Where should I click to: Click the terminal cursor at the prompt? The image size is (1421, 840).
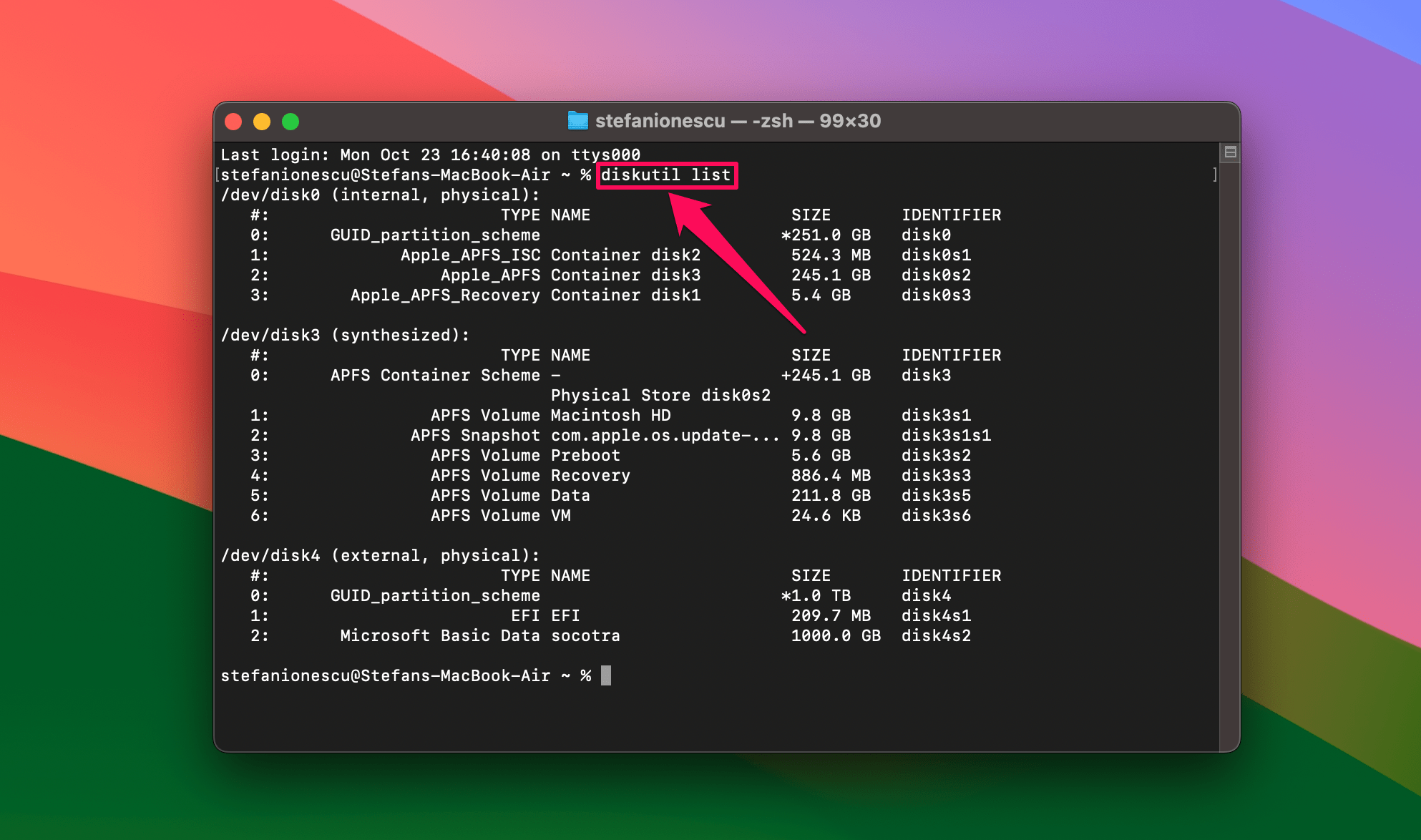pos(606,675)
